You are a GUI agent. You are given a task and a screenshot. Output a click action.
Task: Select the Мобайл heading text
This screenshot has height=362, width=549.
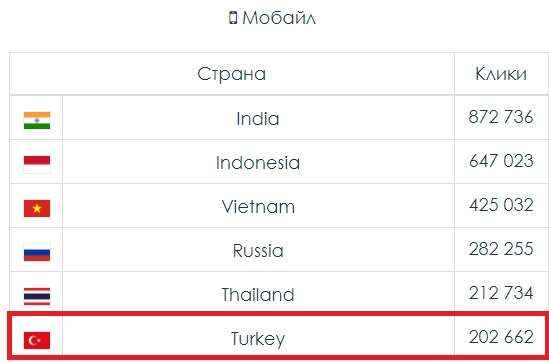pos(279,18)
